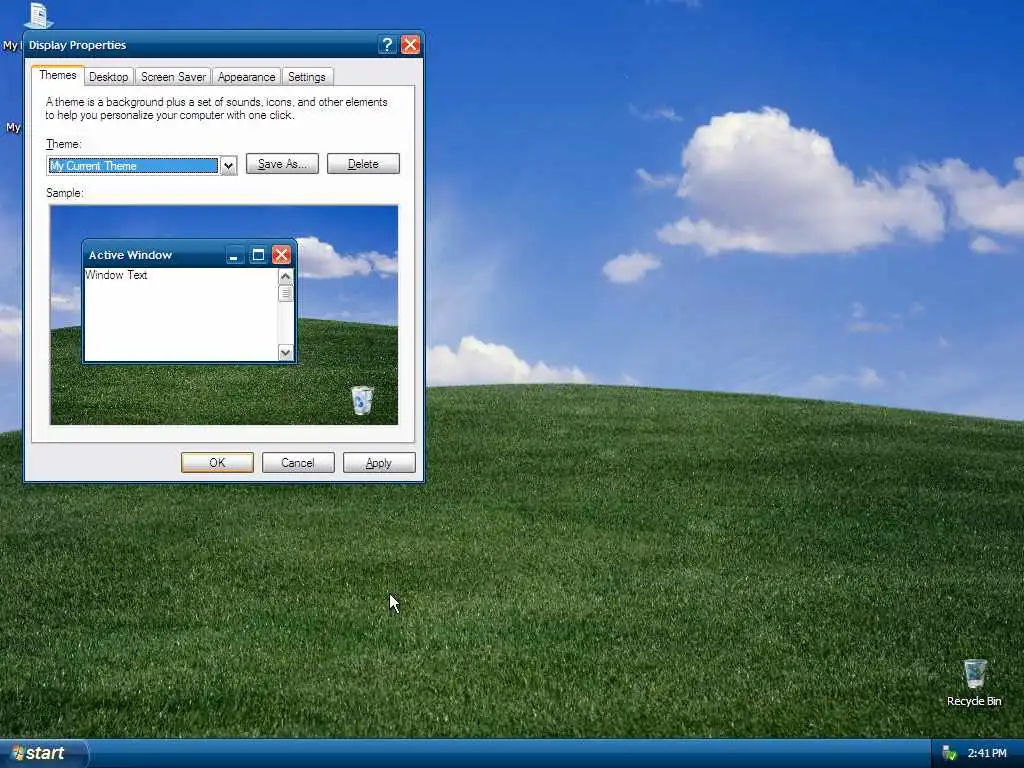Confirm with the OK button

click(x=217, y=462)
